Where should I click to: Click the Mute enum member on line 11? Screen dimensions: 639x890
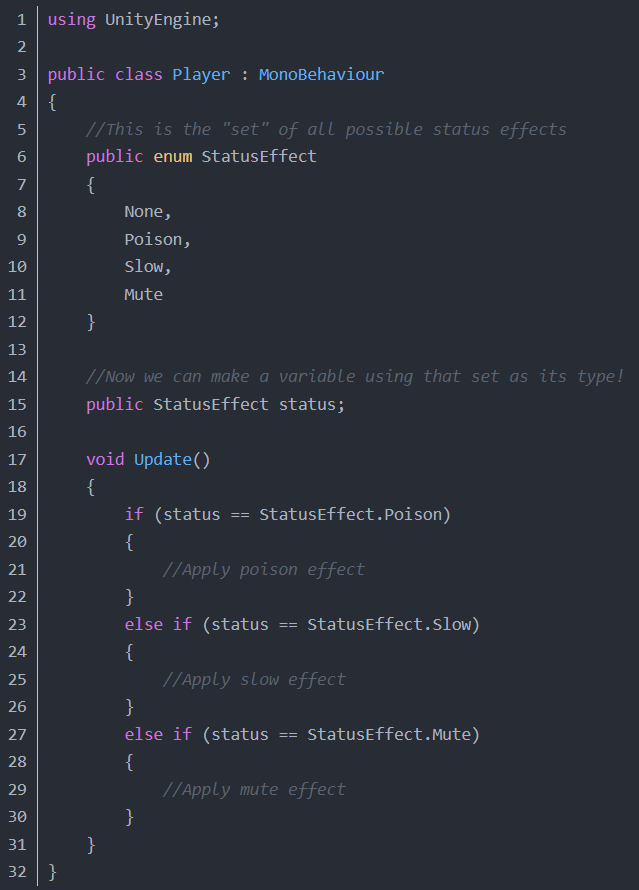coord(143,295)
